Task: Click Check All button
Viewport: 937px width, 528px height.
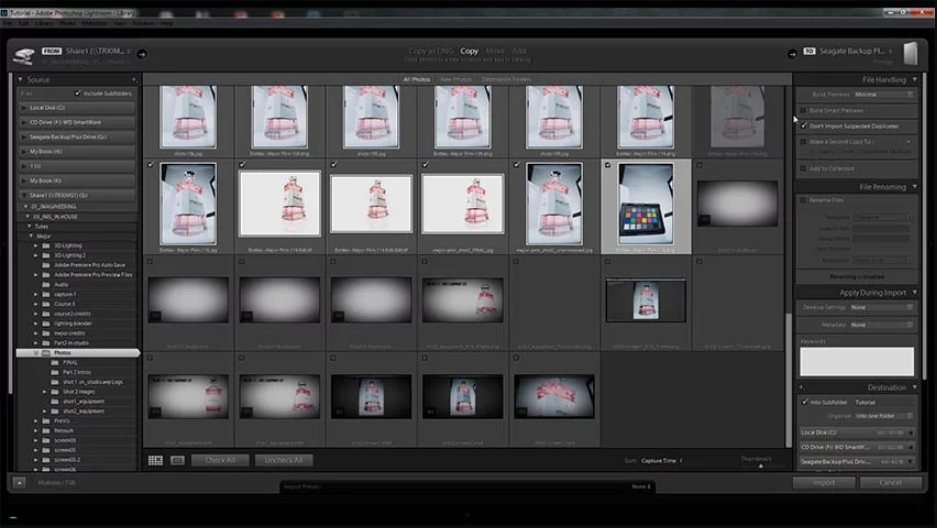Action: click(220, 460)
